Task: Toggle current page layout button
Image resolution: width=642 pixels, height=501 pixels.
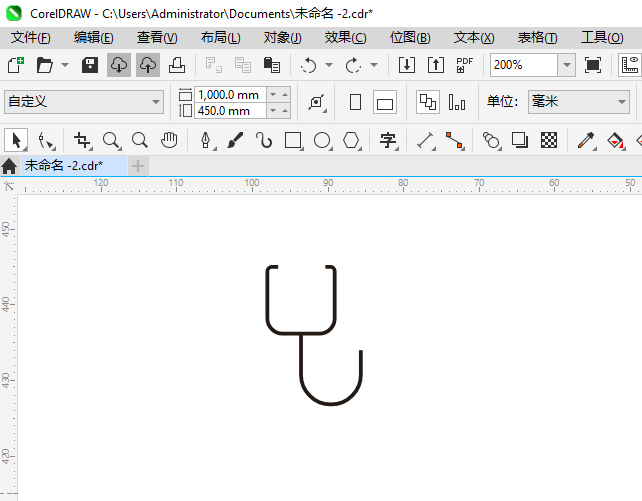Action: (x=457, y=102)
